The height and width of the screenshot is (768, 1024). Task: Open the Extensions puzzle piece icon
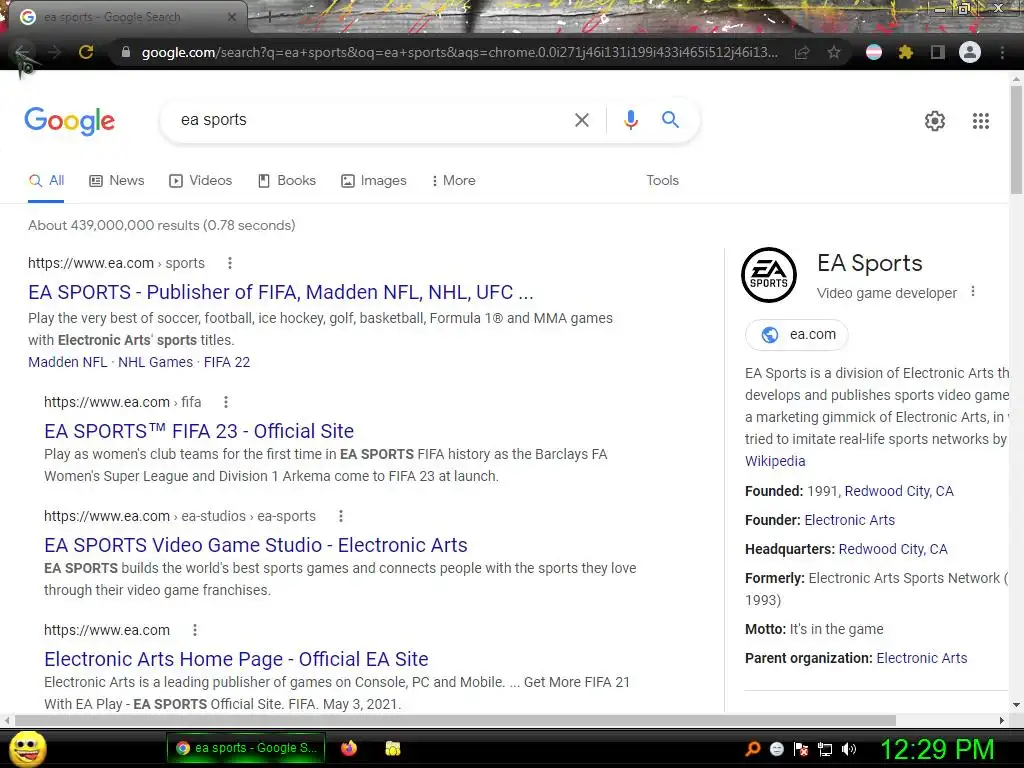[x=906, y=52]
